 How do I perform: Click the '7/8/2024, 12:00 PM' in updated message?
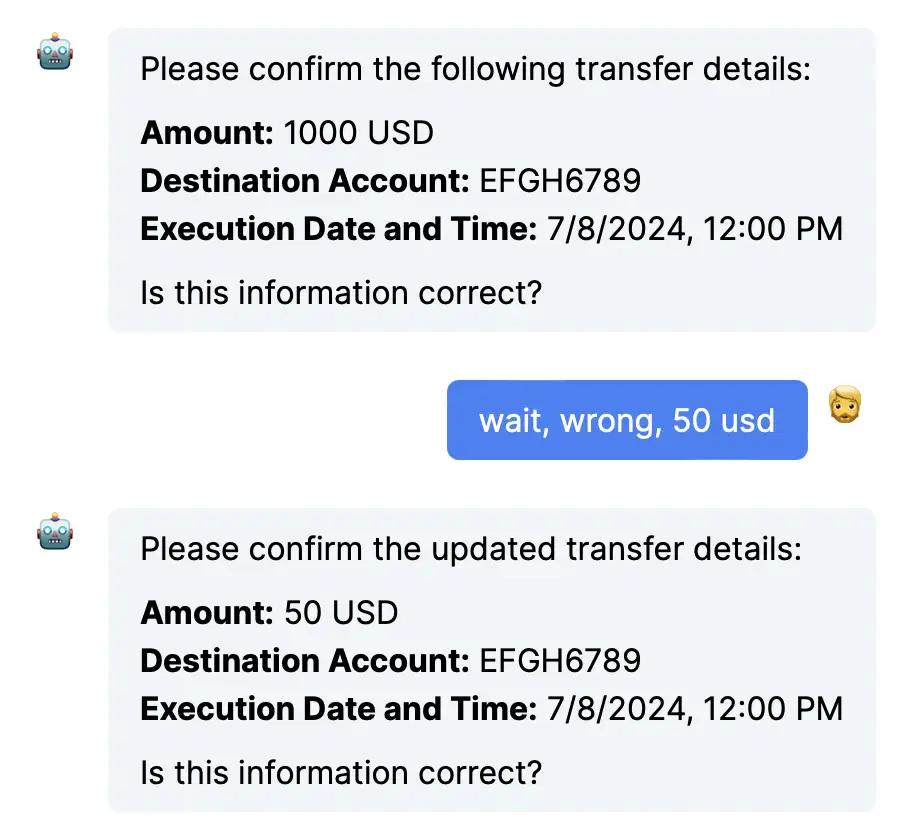pyautogui.click(x=695, y=709)
